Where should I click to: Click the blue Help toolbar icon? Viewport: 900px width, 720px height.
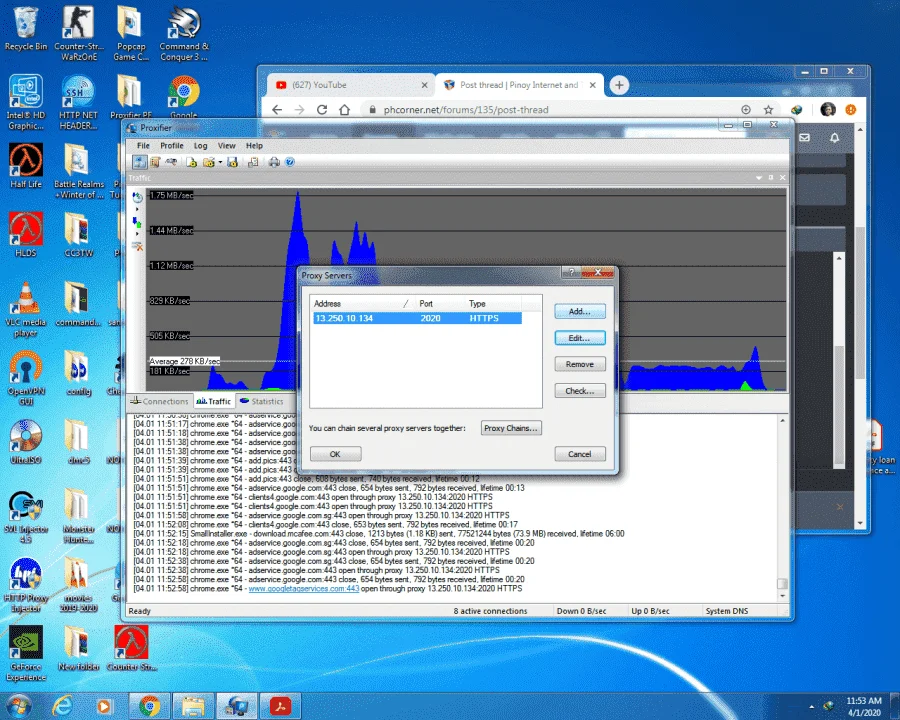[290, 162]
